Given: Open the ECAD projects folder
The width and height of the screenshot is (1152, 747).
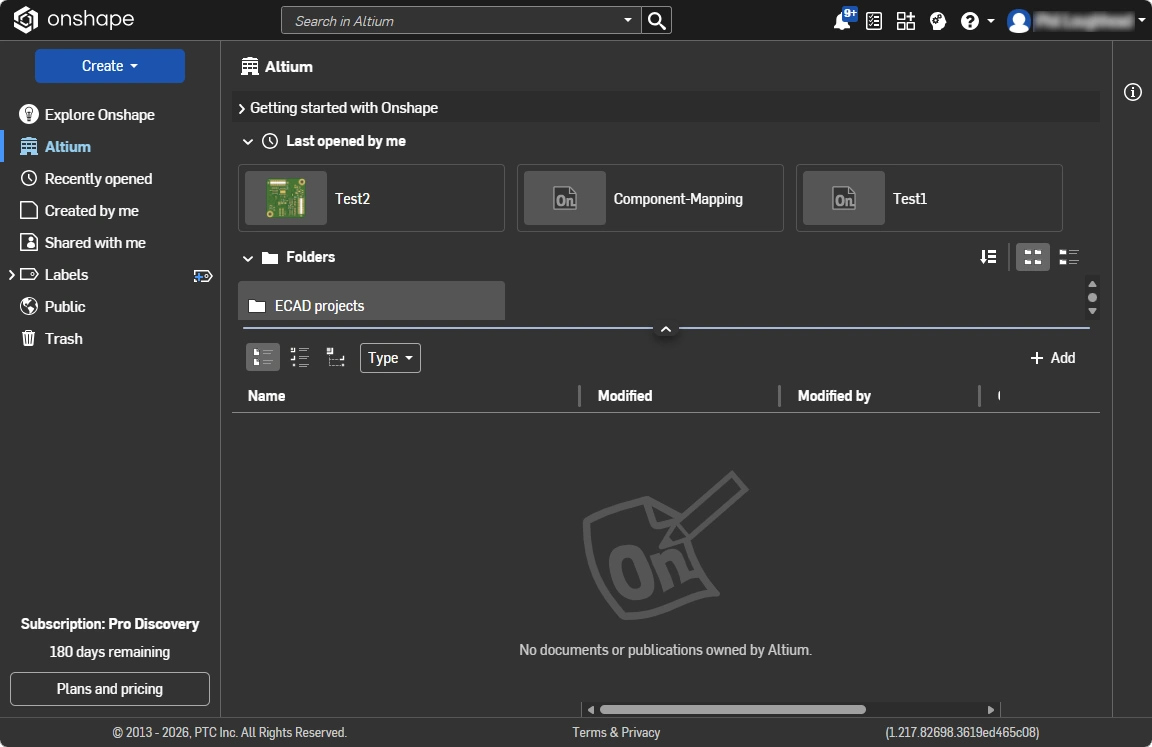Looking at the screenshot, I should (x=371, y=301).
